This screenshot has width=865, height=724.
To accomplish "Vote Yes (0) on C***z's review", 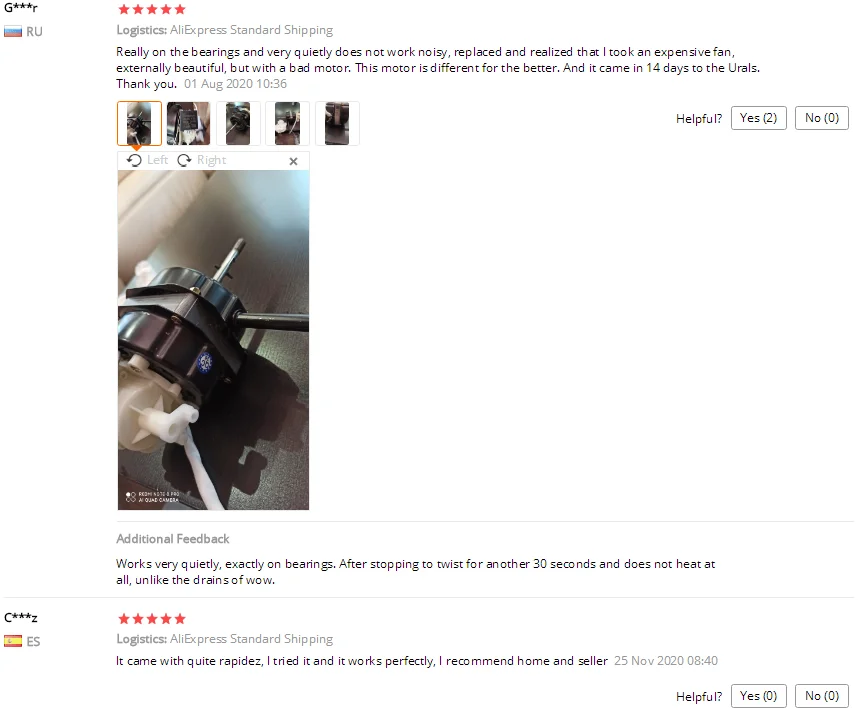I will point(759,696).
